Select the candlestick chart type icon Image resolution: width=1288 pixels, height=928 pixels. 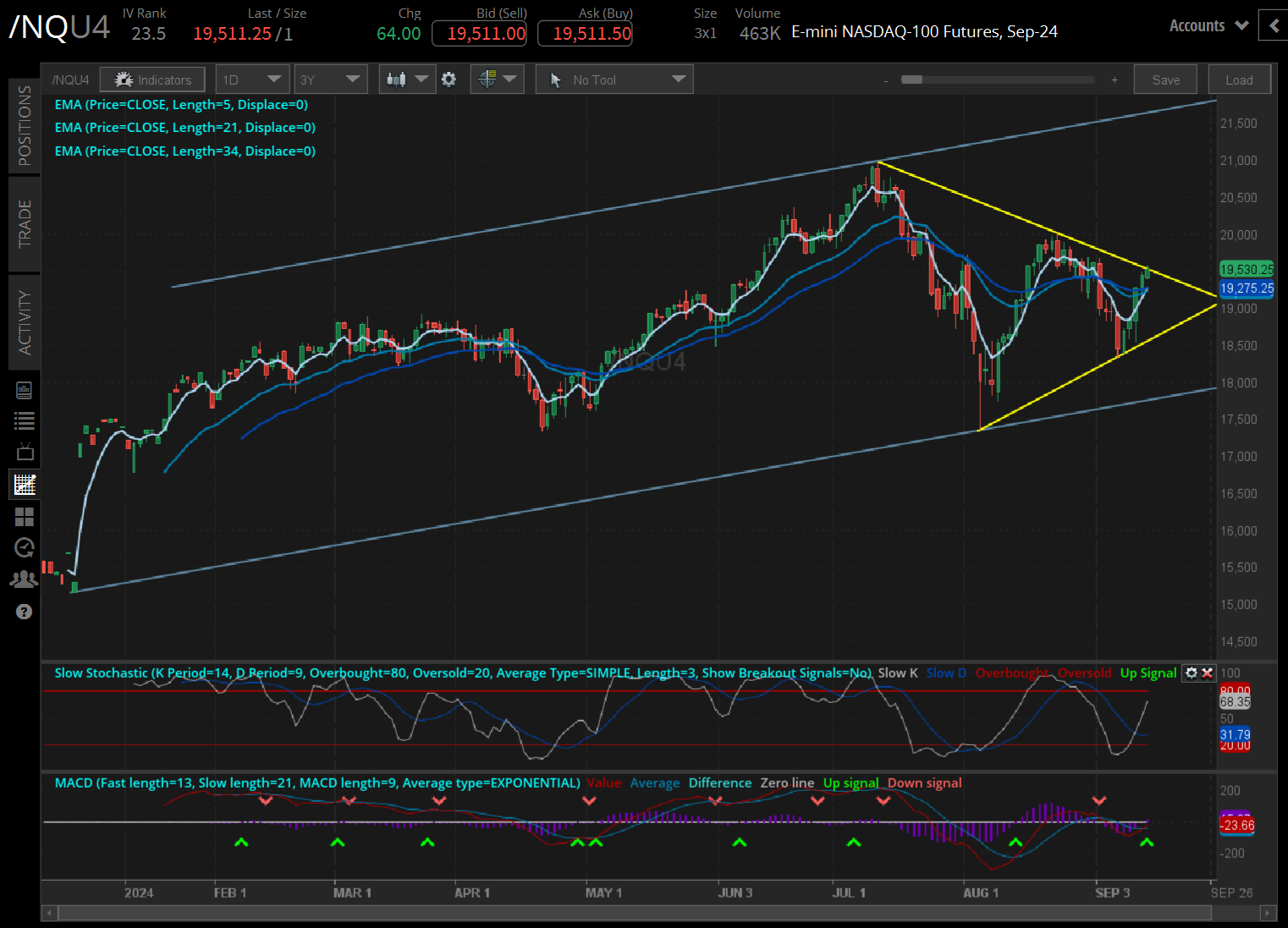tap(397, 79)
